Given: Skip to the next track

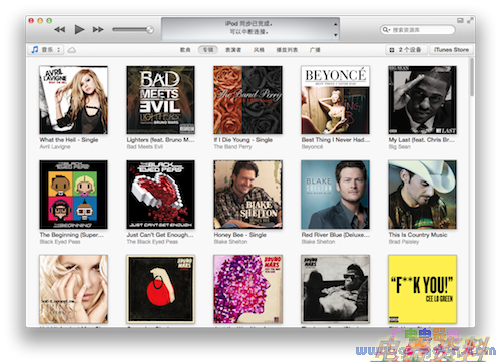Looking at the screenshot, I should click(98, 30).
